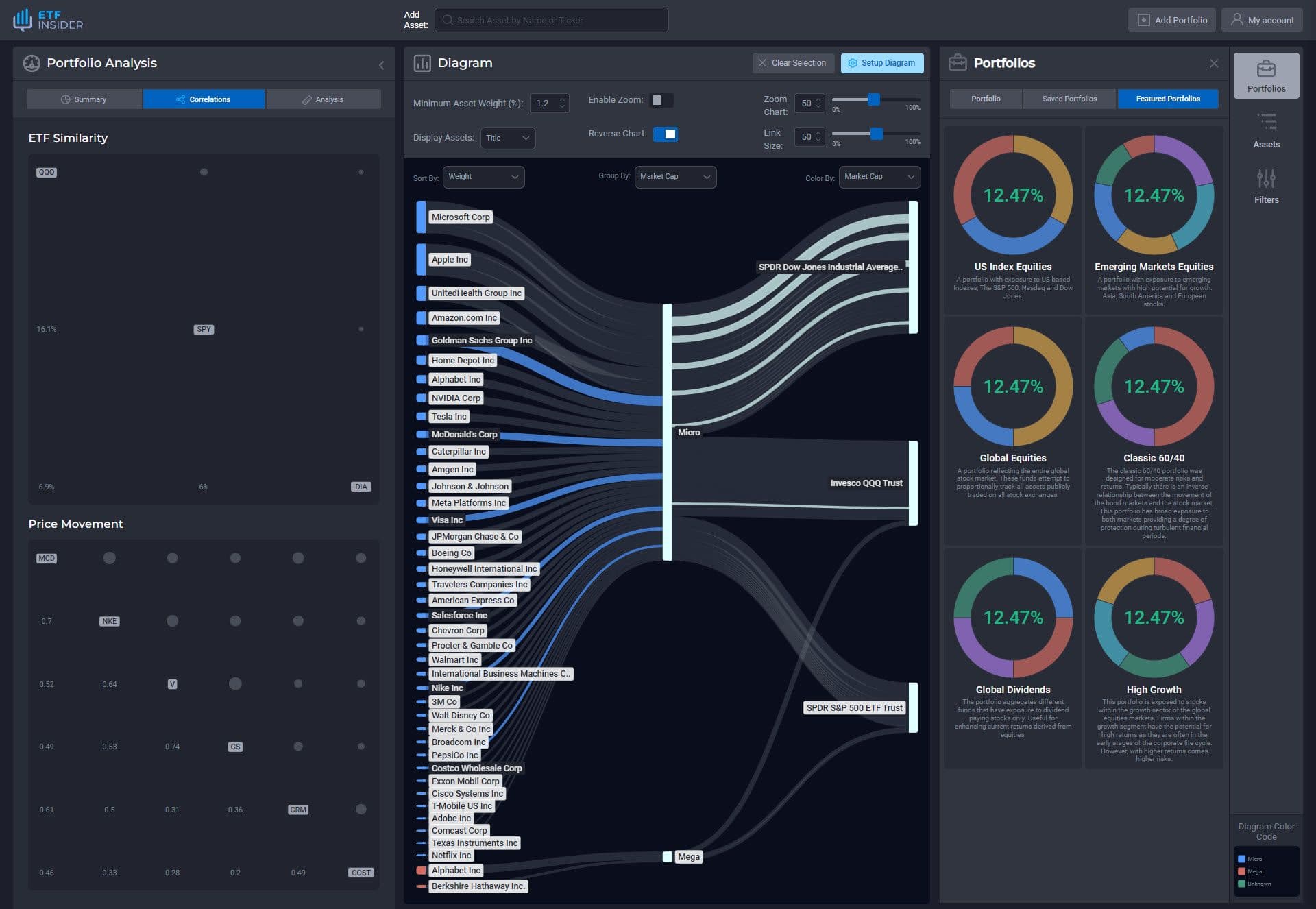Click the Add Portfolio button
Image resolution: width=1316 pixels, height=909 pixels.
pos(1172,20)
